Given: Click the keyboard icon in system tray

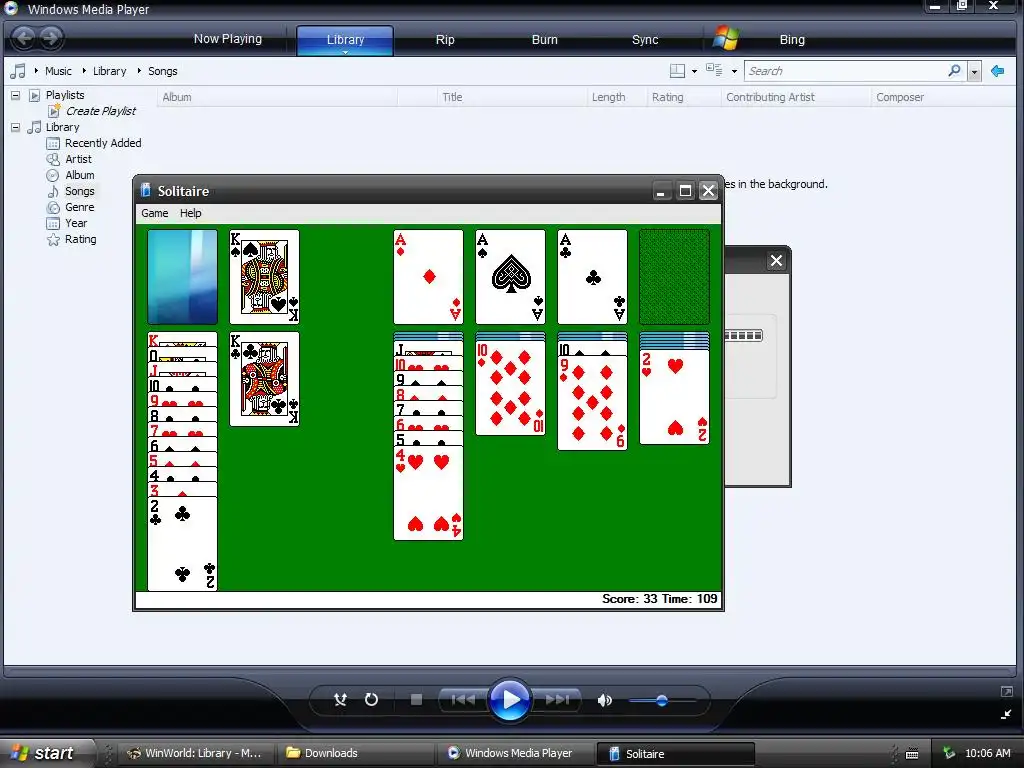Looking at the screenshot, I should point(912,754).
